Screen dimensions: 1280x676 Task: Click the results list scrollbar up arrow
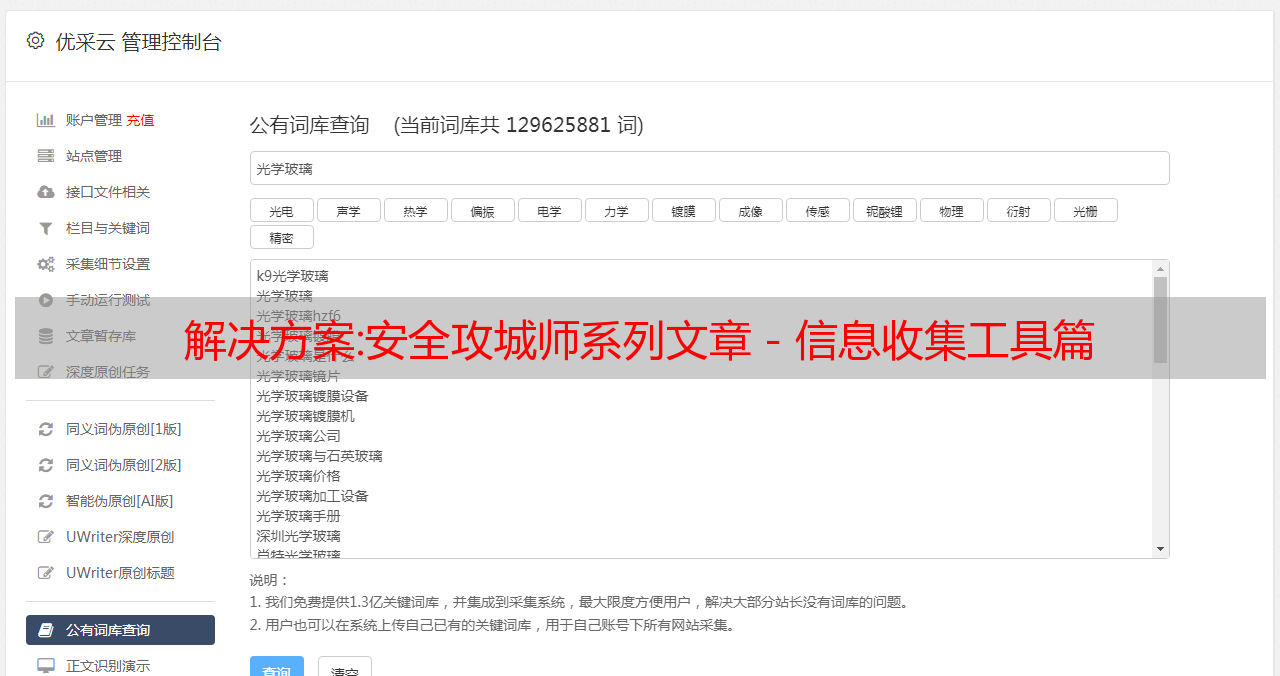pos(1160,269)
